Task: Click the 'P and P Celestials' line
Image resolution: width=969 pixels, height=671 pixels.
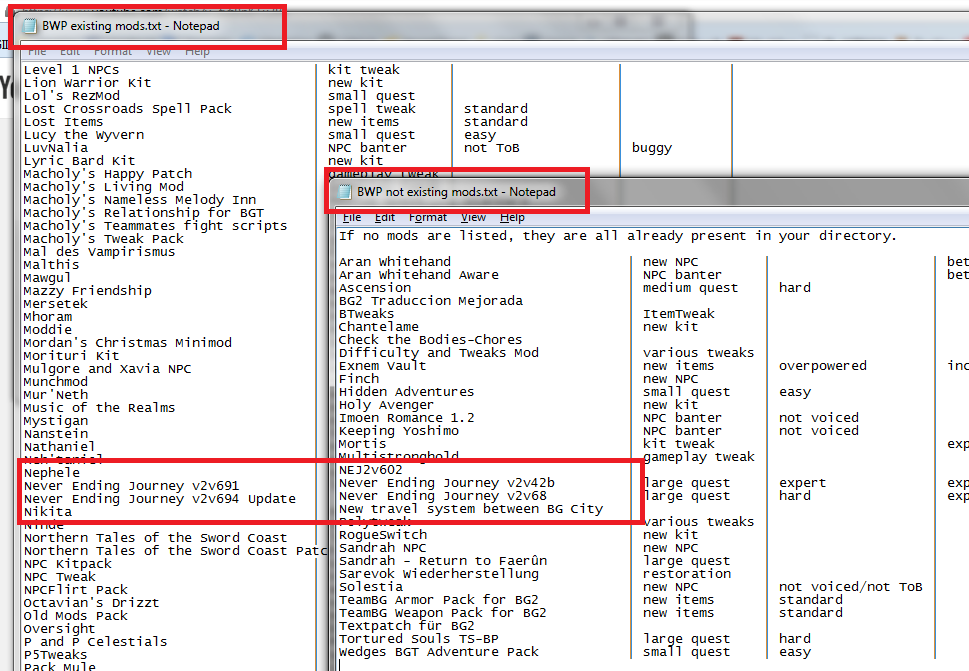Action: (x=95, y=641)
